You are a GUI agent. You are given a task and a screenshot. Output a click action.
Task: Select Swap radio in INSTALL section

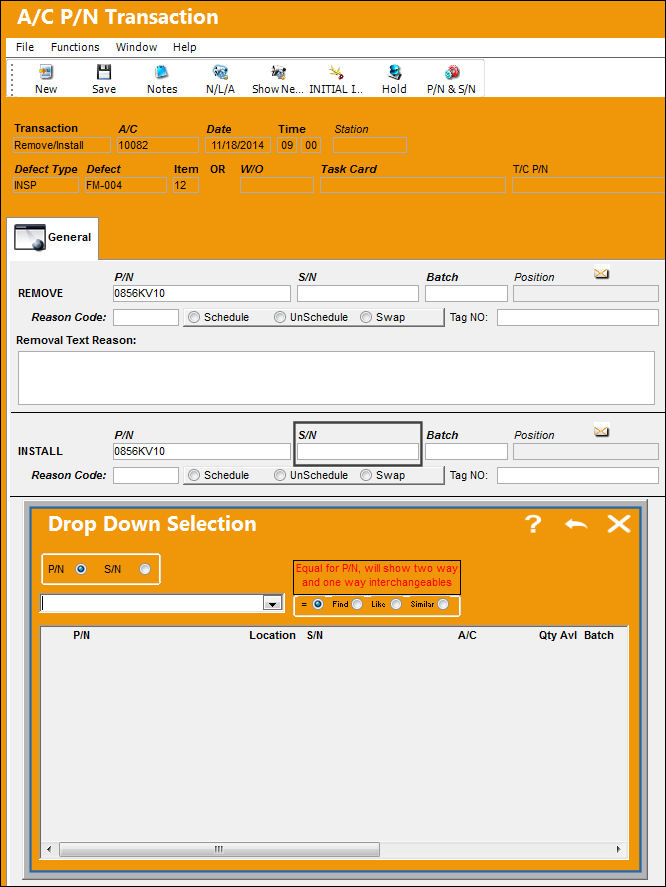pyautogui.click(x=366, y=475)
